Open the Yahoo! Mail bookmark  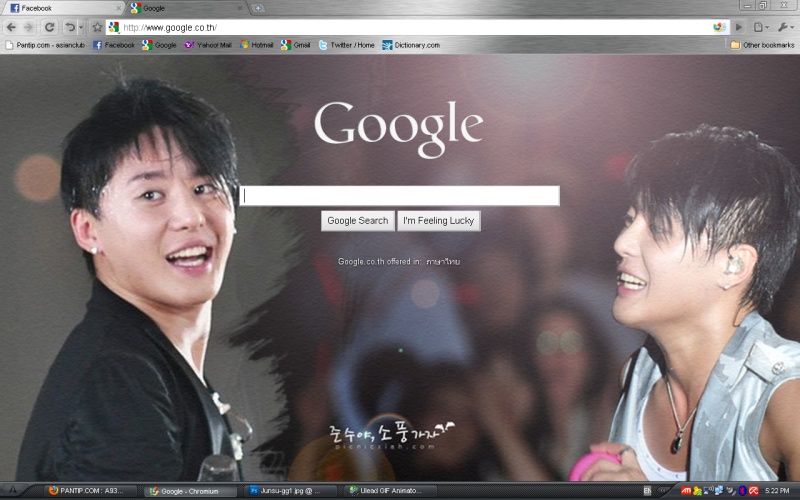click(x=208, y=45)
